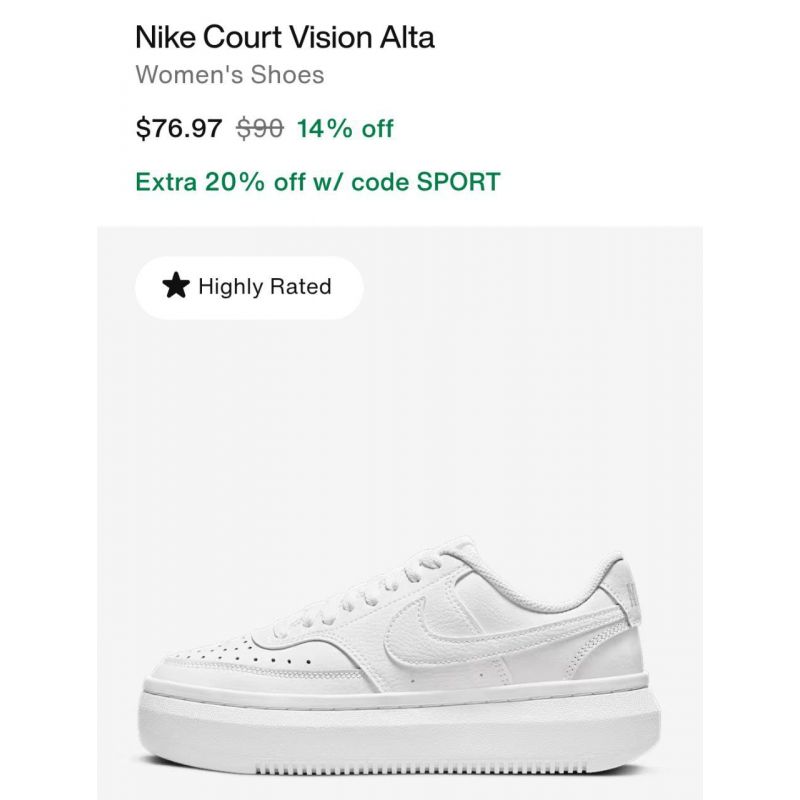Click the heel tab of the sneaker

[628, 589]
